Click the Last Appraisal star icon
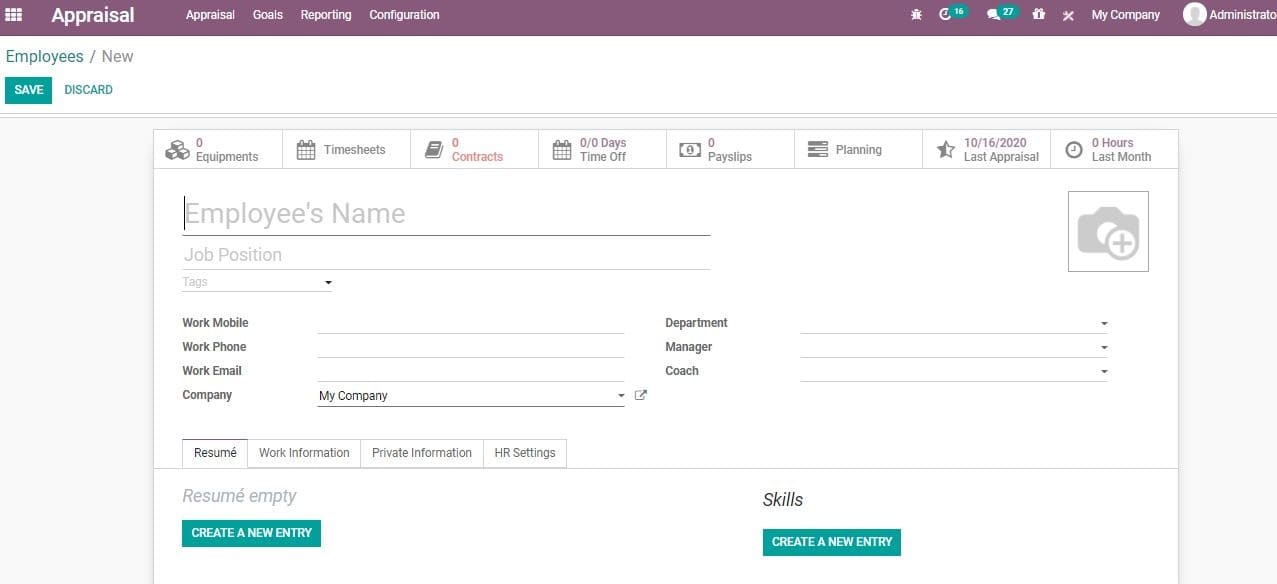1277x584 pixels. click(x=946, y=150)
